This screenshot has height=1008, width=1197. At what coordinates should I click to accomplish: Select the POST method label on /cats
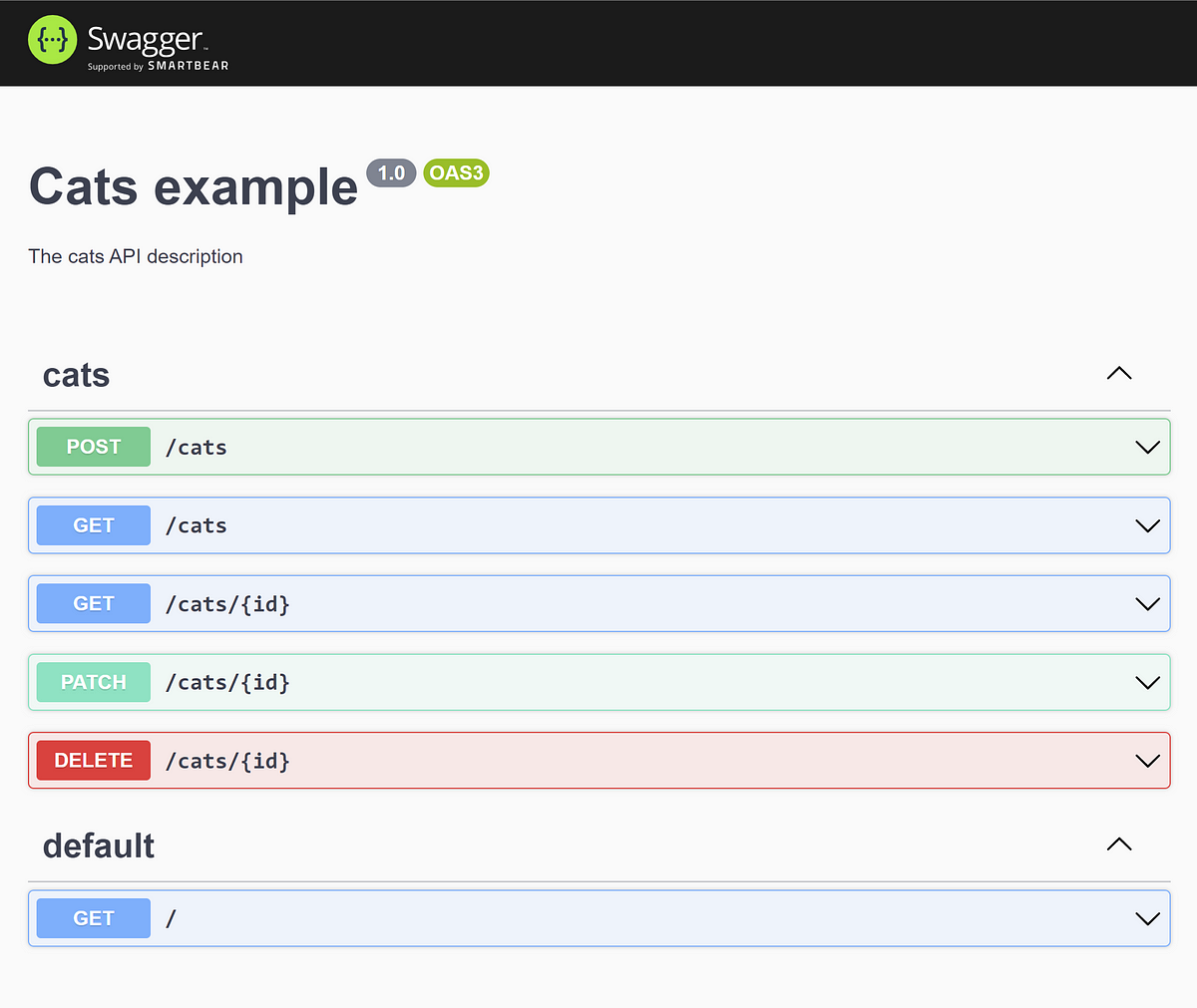(x=93, y=446)
